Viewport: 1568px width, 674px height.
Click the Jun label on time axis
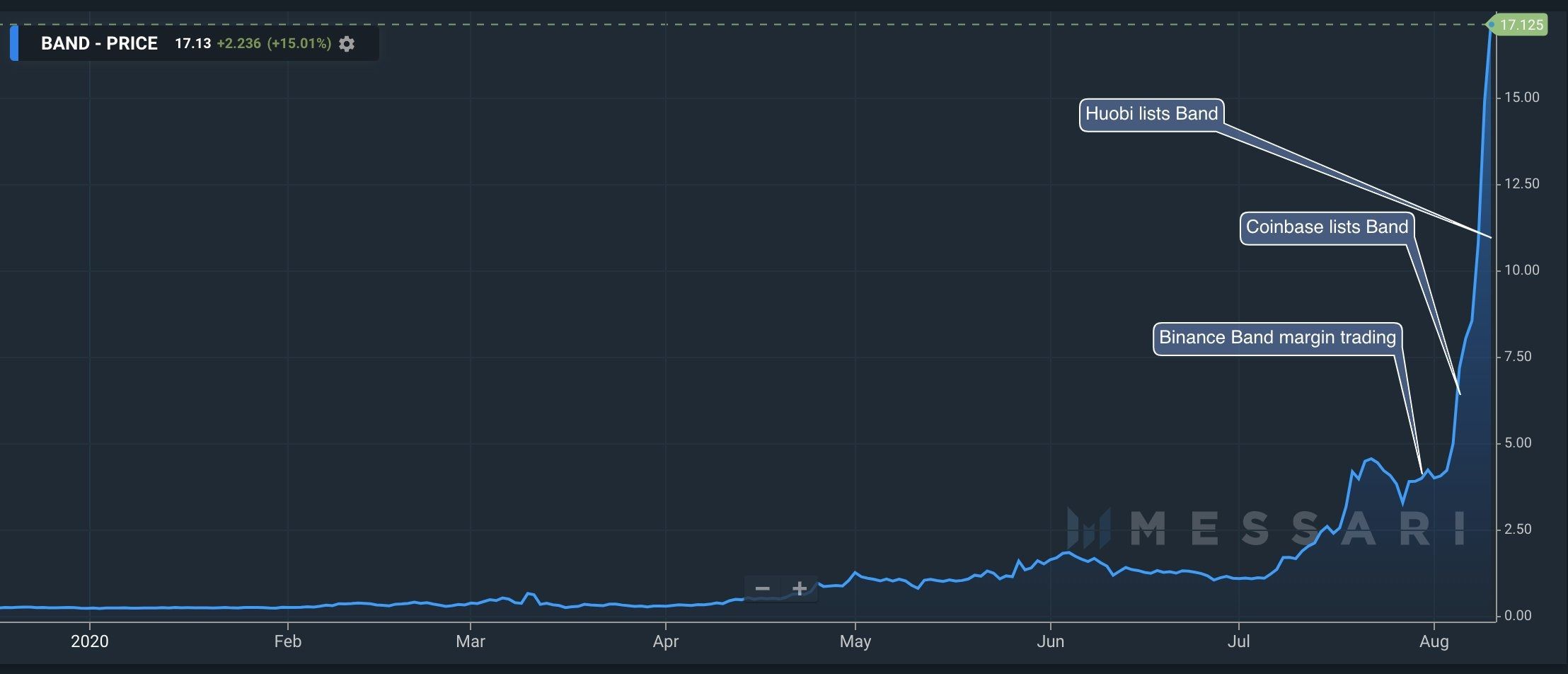coord(1050,641)
